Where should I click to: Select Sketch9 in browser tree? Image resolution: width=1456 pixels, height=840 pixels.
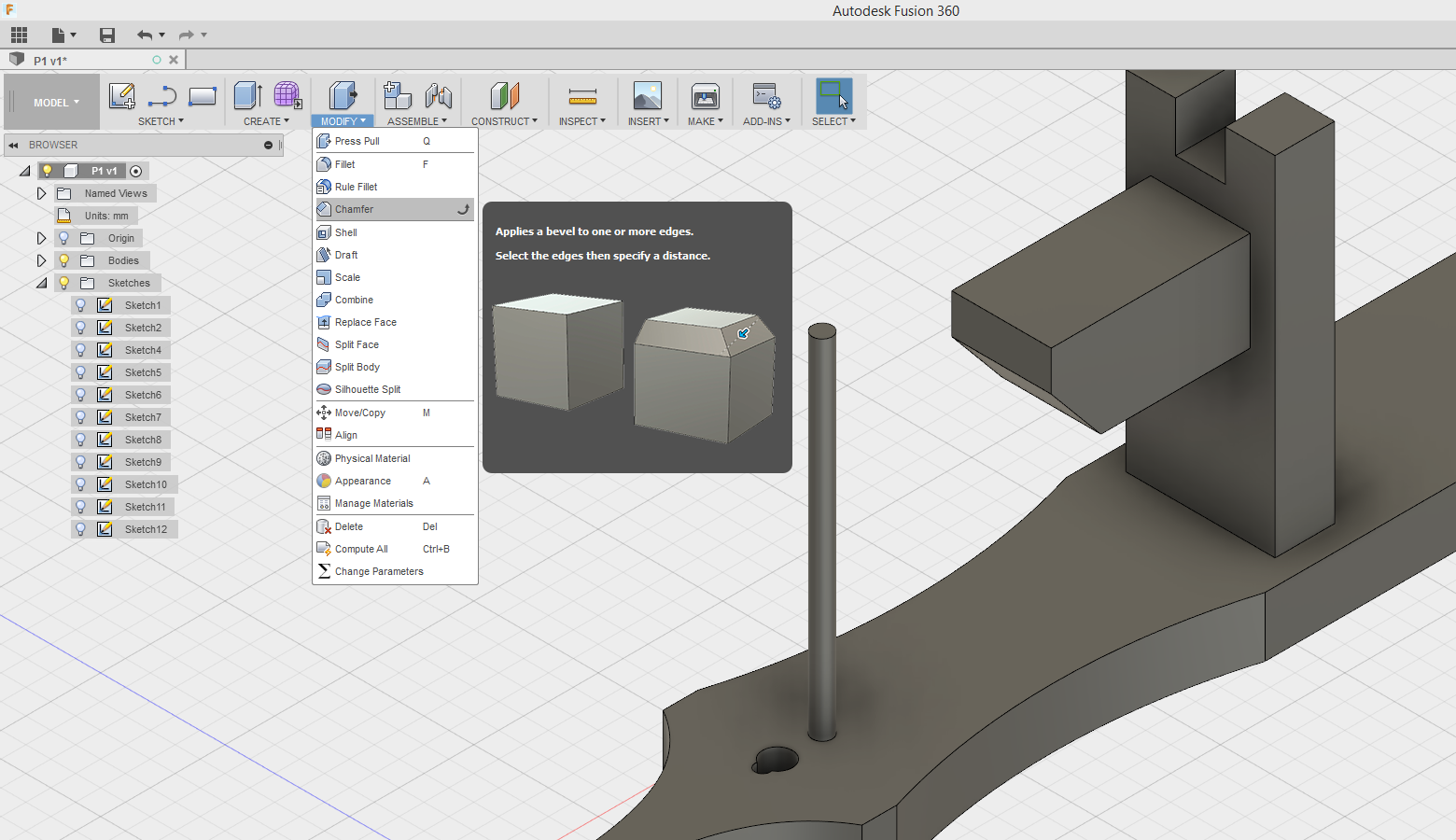[143, 462]
